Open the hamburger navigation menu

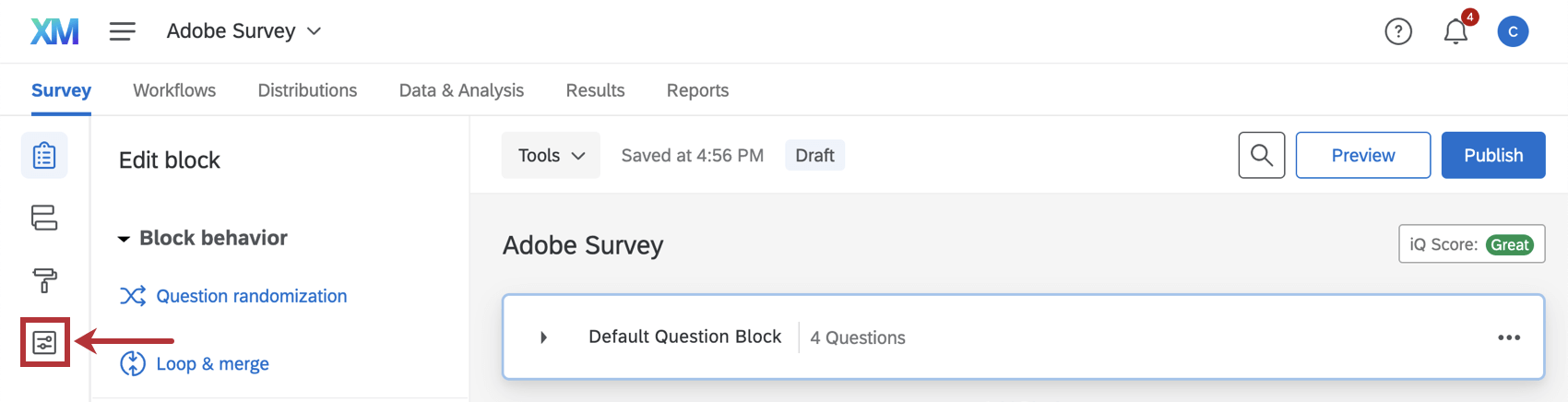[123, 31]
